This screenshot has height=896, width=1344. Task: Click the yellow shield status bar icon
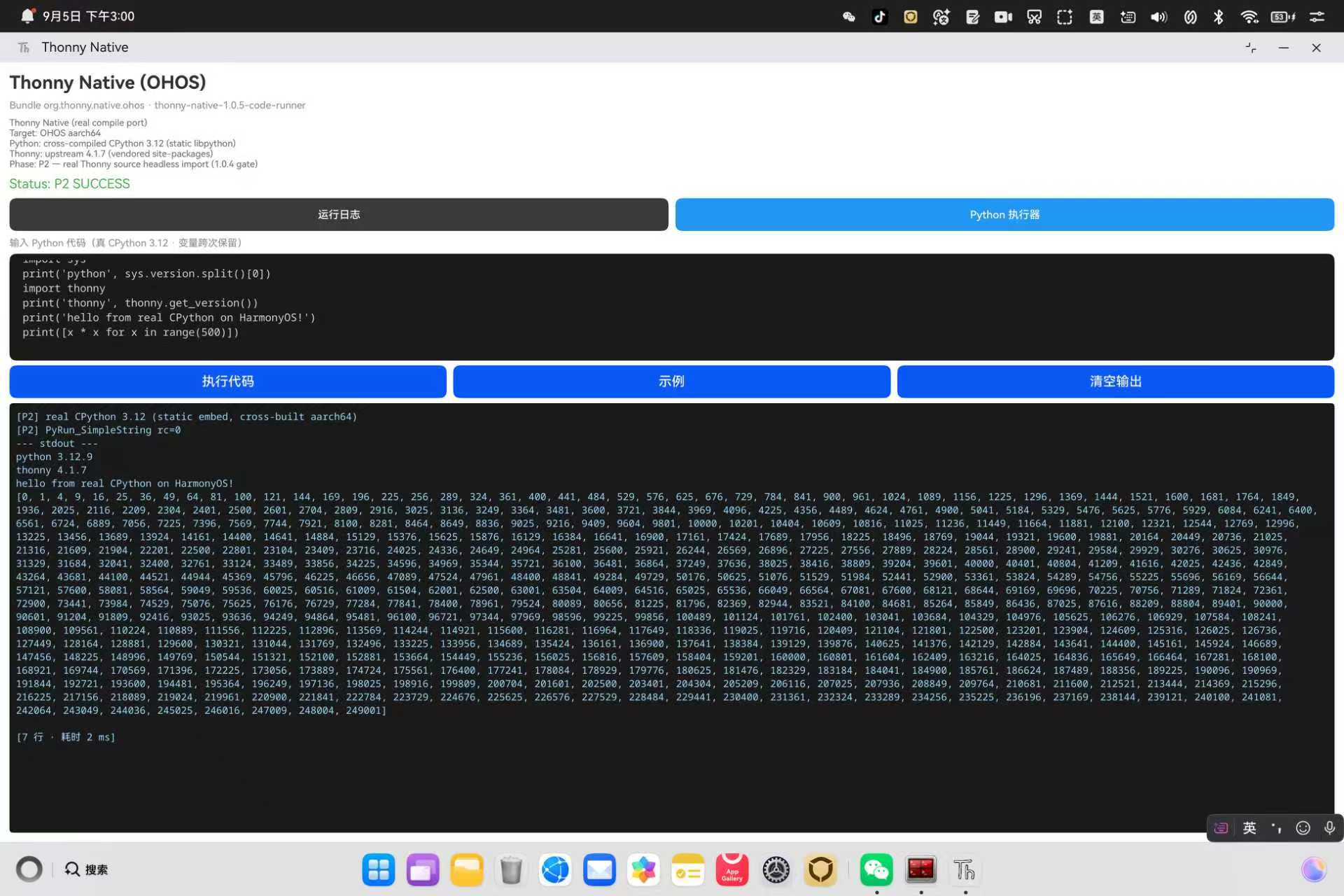click(911, 17)
